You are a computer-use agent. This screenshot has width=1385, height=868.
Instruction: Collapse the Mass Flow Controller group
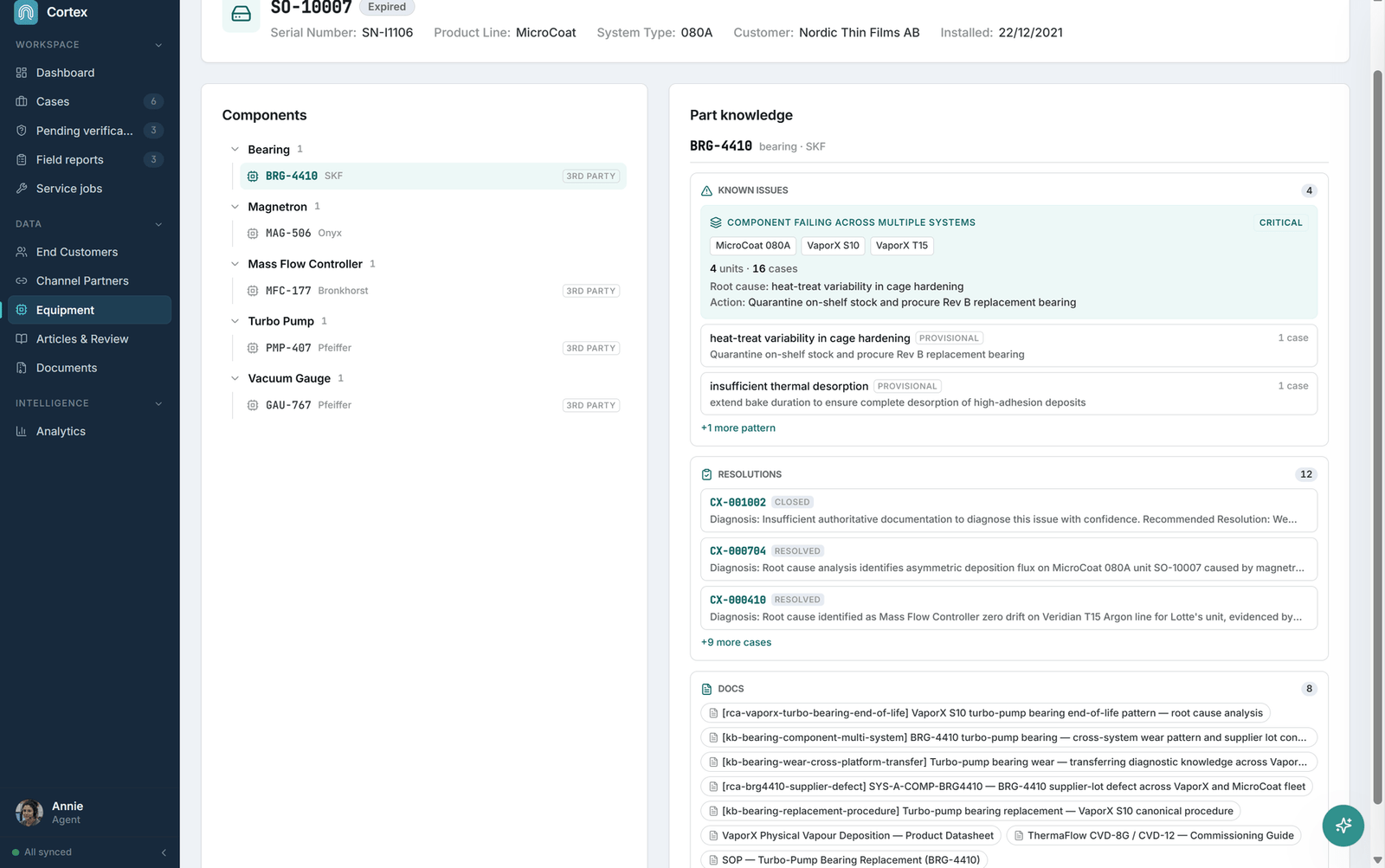(x=235, y=264)
